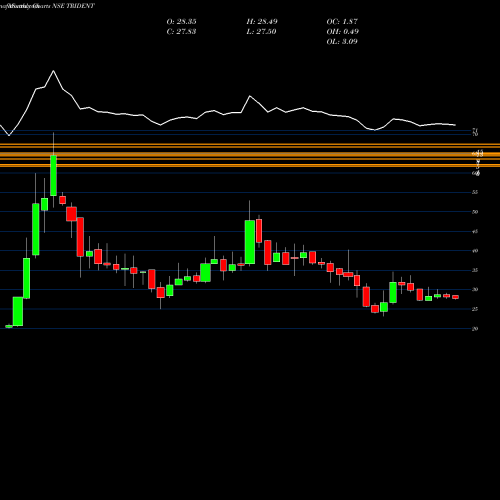Select the close price value C: 27.83
Screen dimensions: 500x500
(x=181, y=31)
